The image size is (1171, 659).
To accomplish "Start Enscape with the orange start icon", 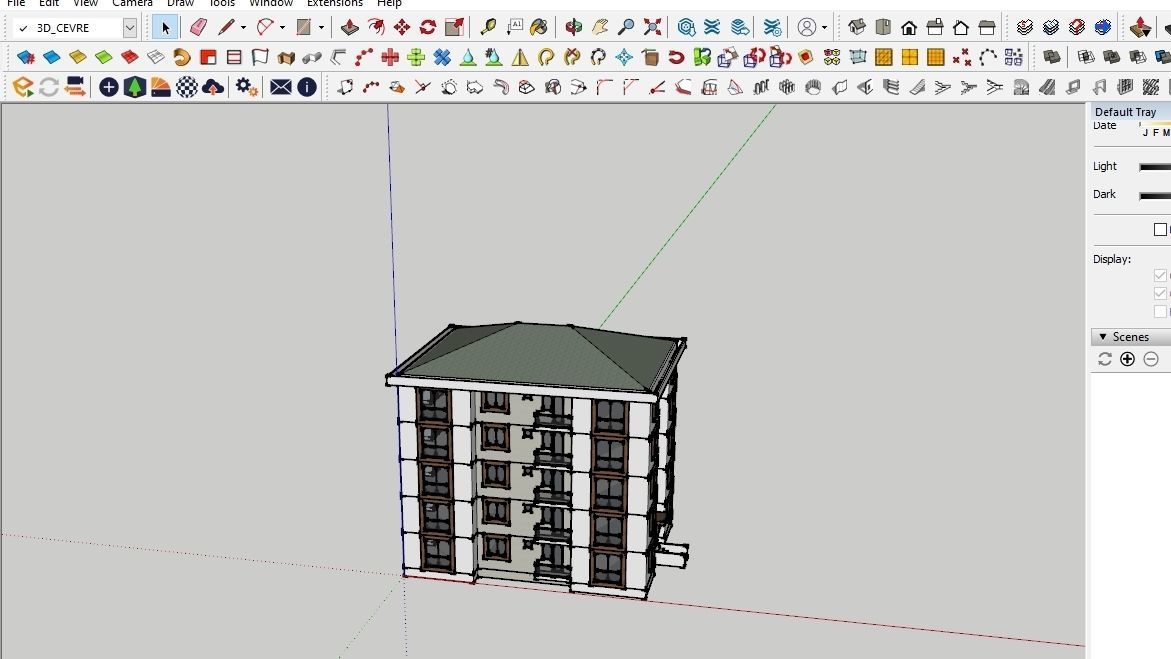I will pos(23,87).
